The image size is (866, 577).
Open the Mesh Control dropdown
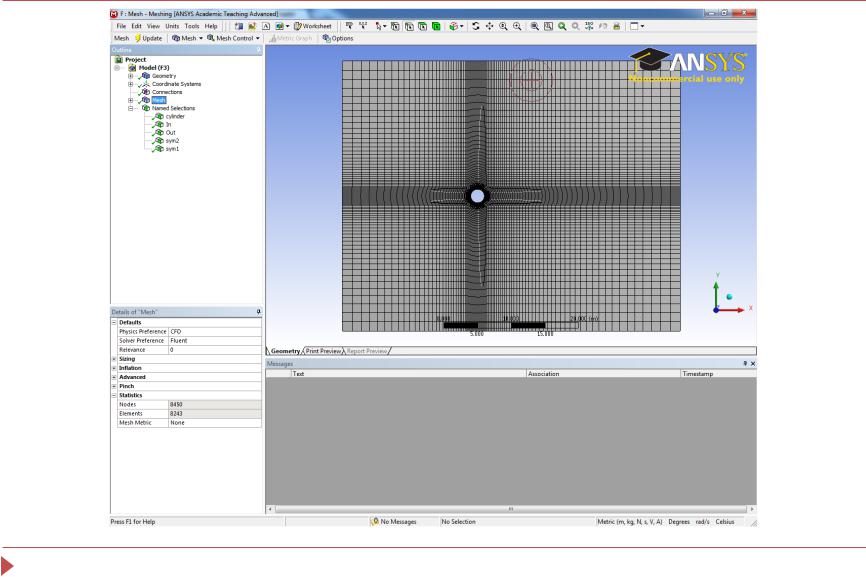(233, 38)
